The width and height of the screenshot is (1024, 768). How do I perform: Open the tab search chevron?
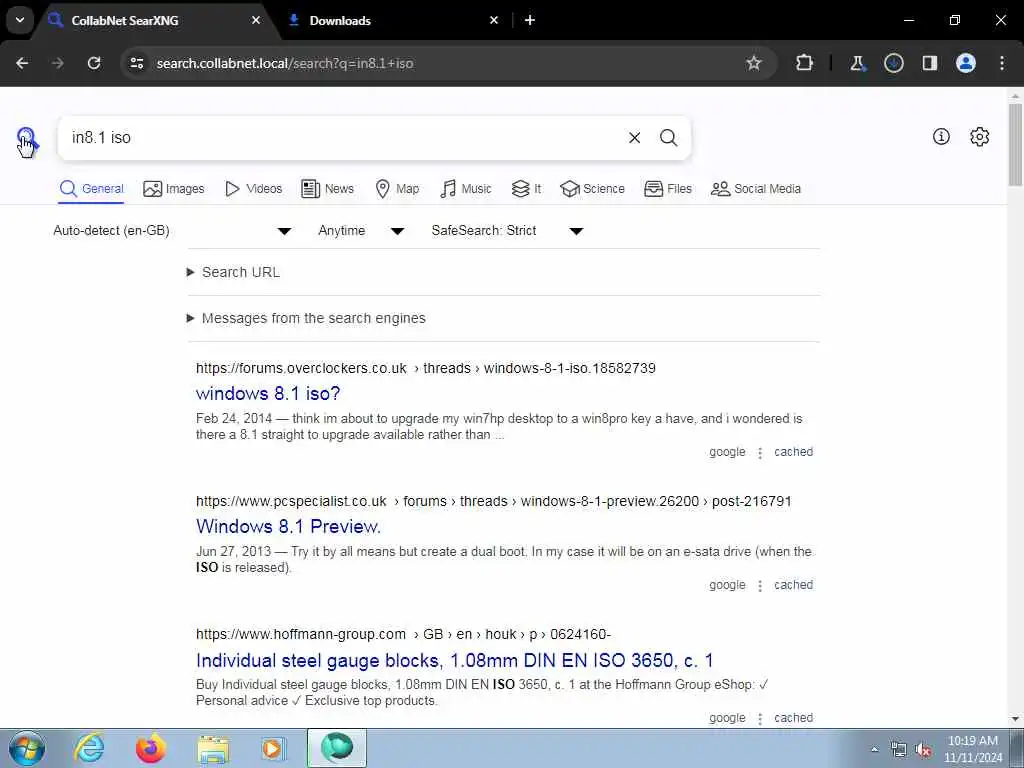pyautogui.click(x=20, y=20)
